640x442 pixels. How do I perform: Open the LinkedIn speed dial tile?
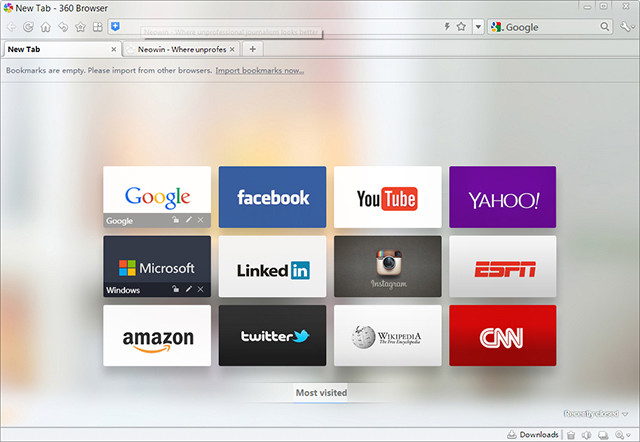[x=272, y=266]
